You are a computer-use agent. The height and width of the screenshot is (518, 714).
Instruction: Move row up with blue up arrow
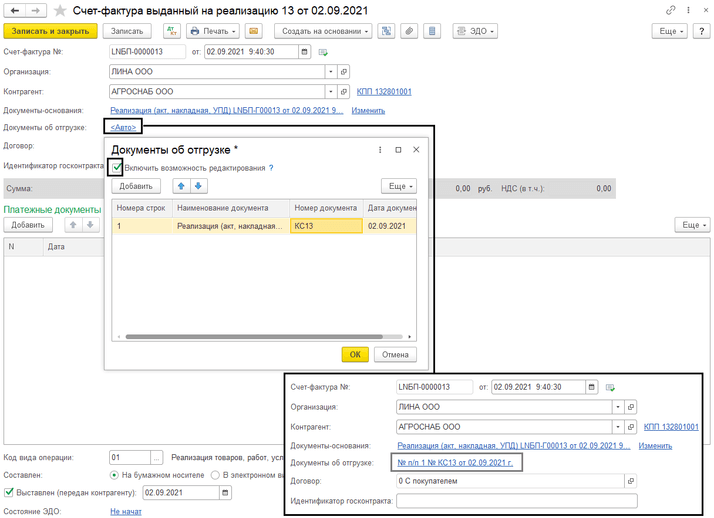181,186
